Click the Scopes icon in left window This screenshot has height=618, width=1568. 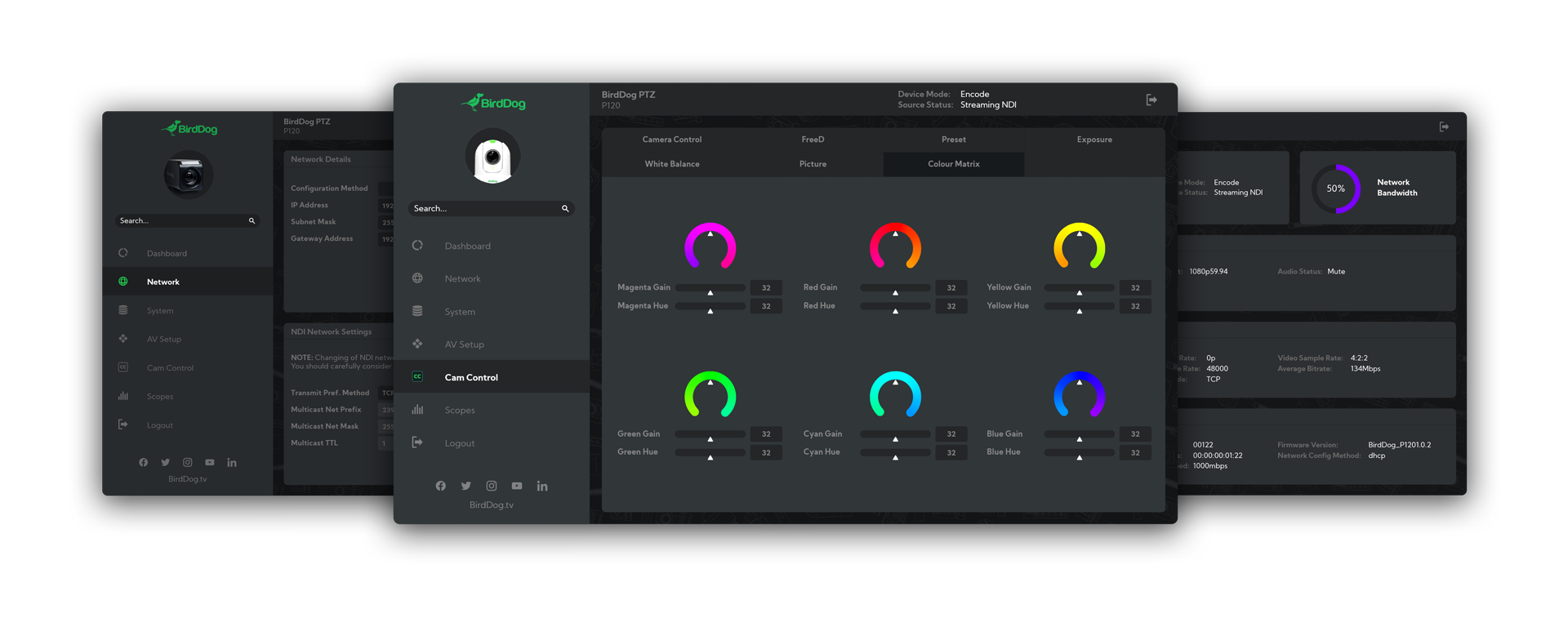[x=123, y=396]
